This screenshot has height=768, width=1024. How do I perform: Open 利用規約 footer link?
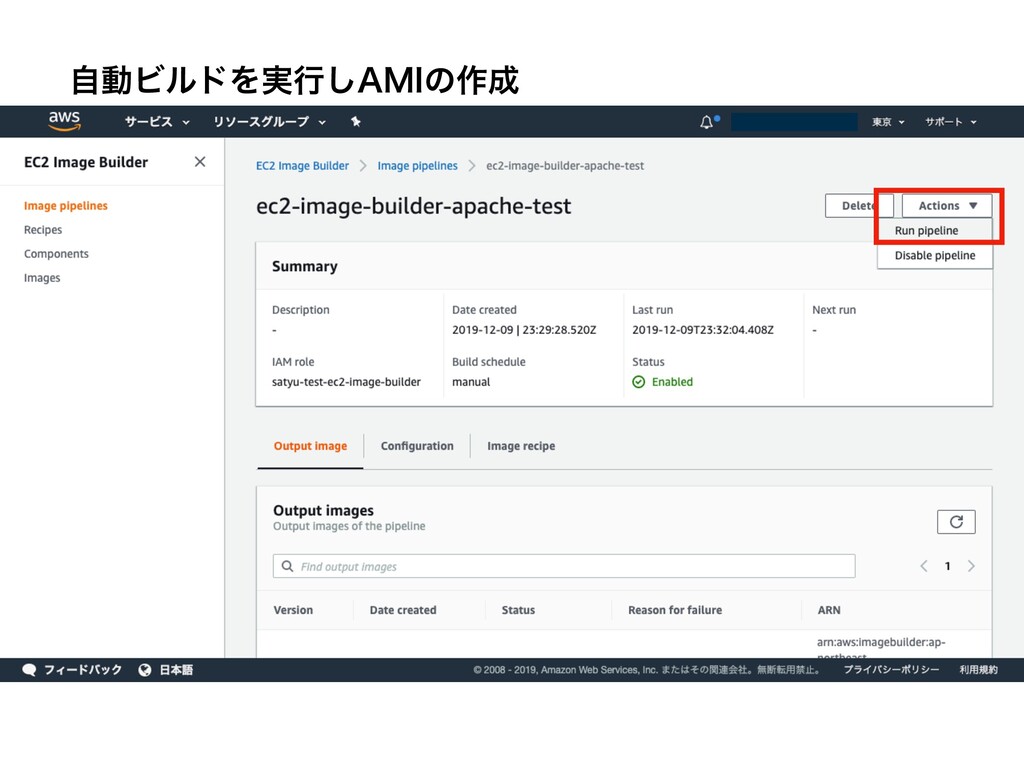pyautogui.click(x=978, y=670)
